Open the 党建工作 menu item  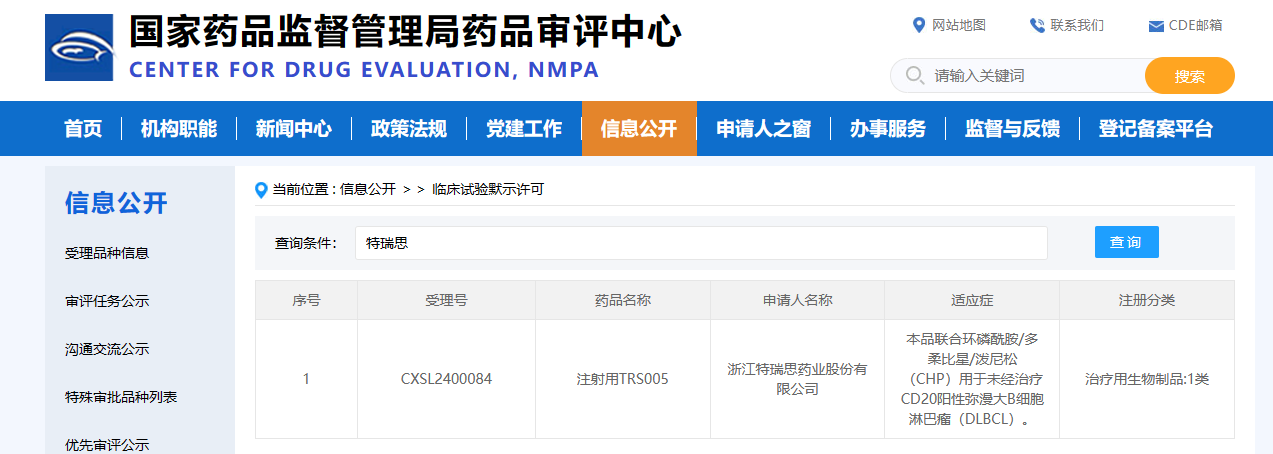pyautogui.click(x=524, y=128)
